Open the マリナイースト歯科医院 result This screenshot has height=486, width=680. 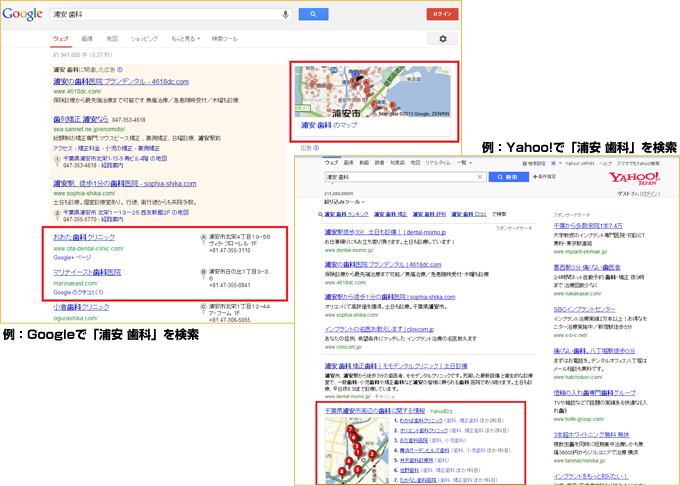point(87,272)
